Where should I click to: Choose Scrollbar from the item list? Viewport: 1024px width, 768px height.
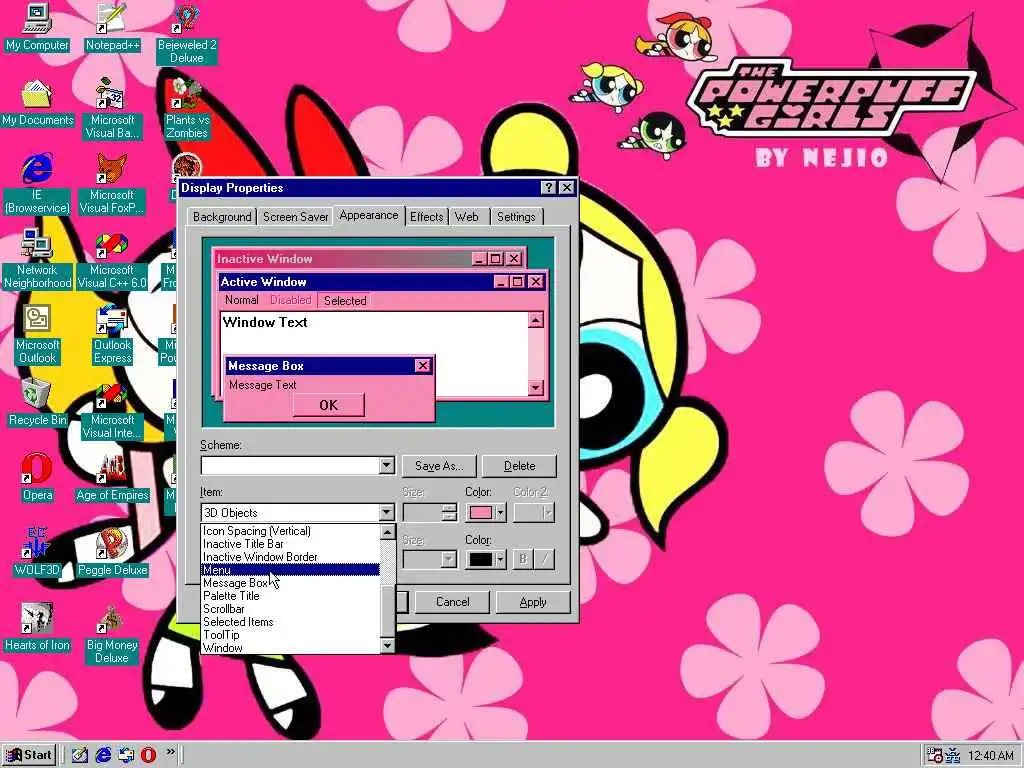pos(290,609)
